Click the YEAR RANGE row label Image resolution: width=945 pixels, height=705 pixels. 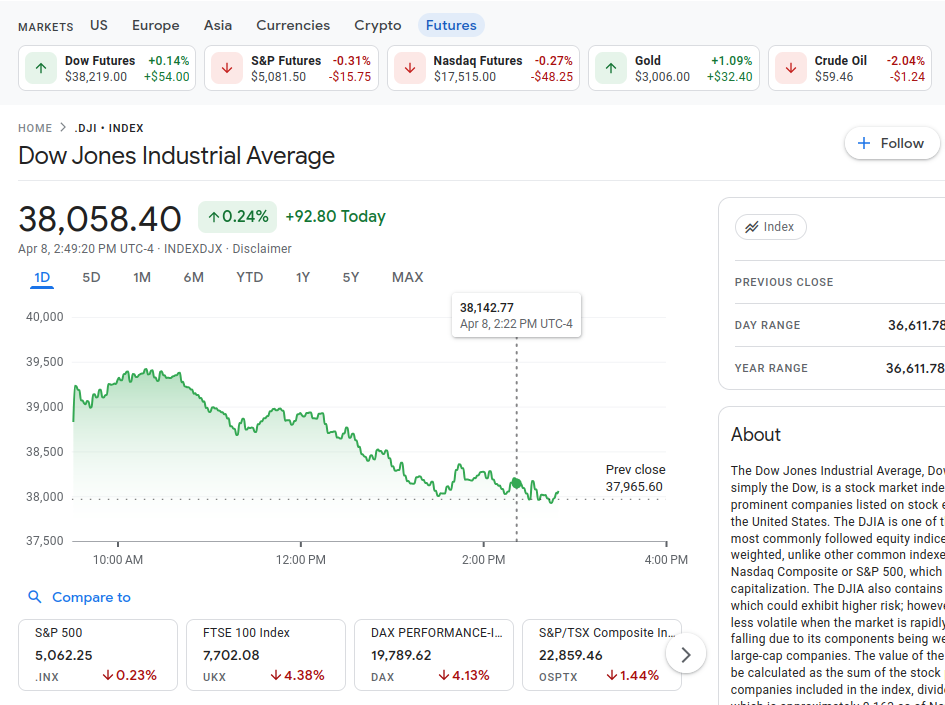(771, 368)
